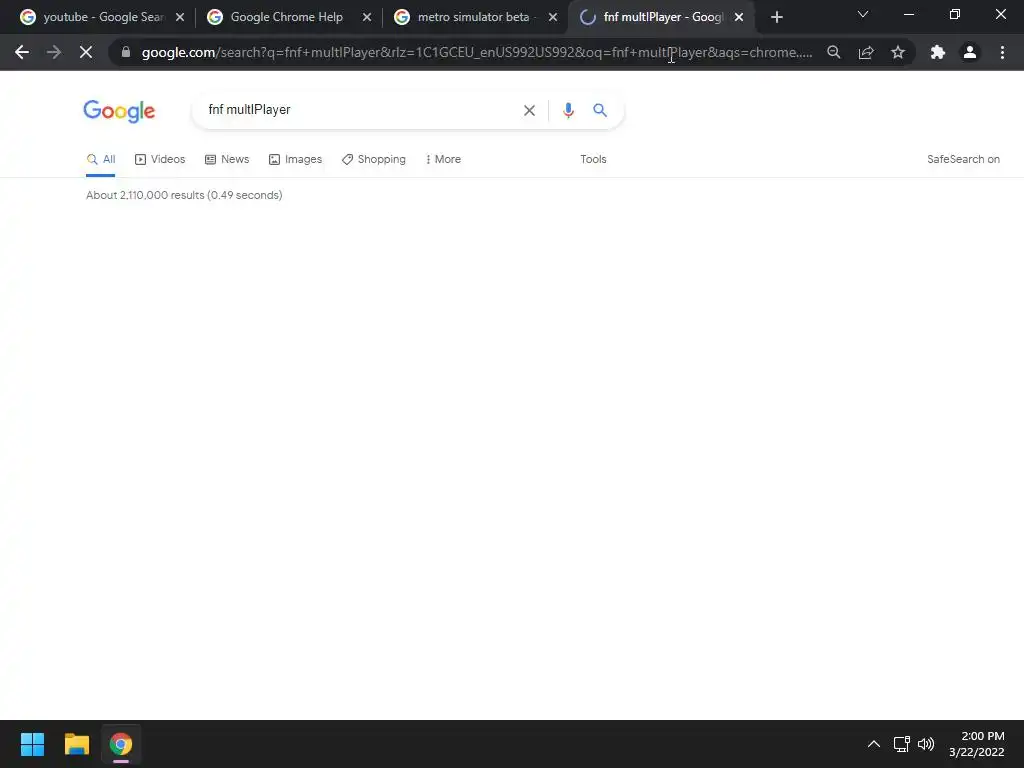Search by voice microphone

pyautogui.click(x=568, y=110)
